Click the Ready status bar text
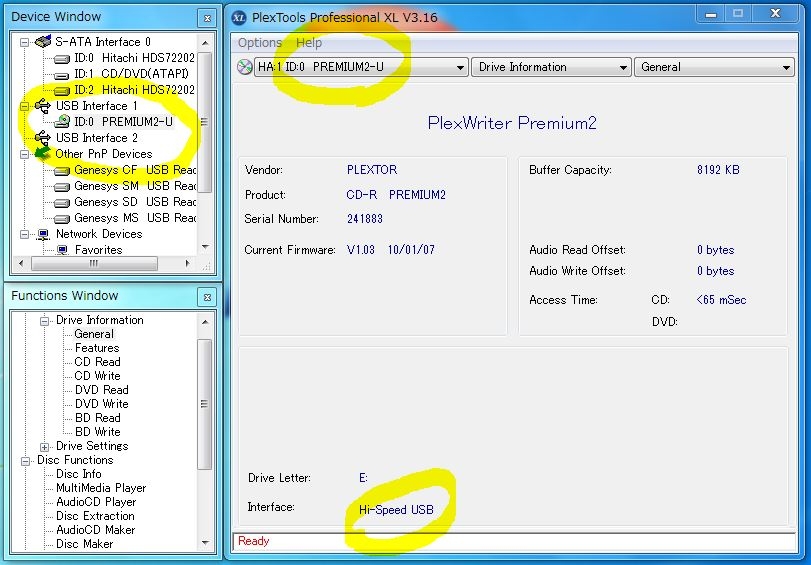 (253, 541)
